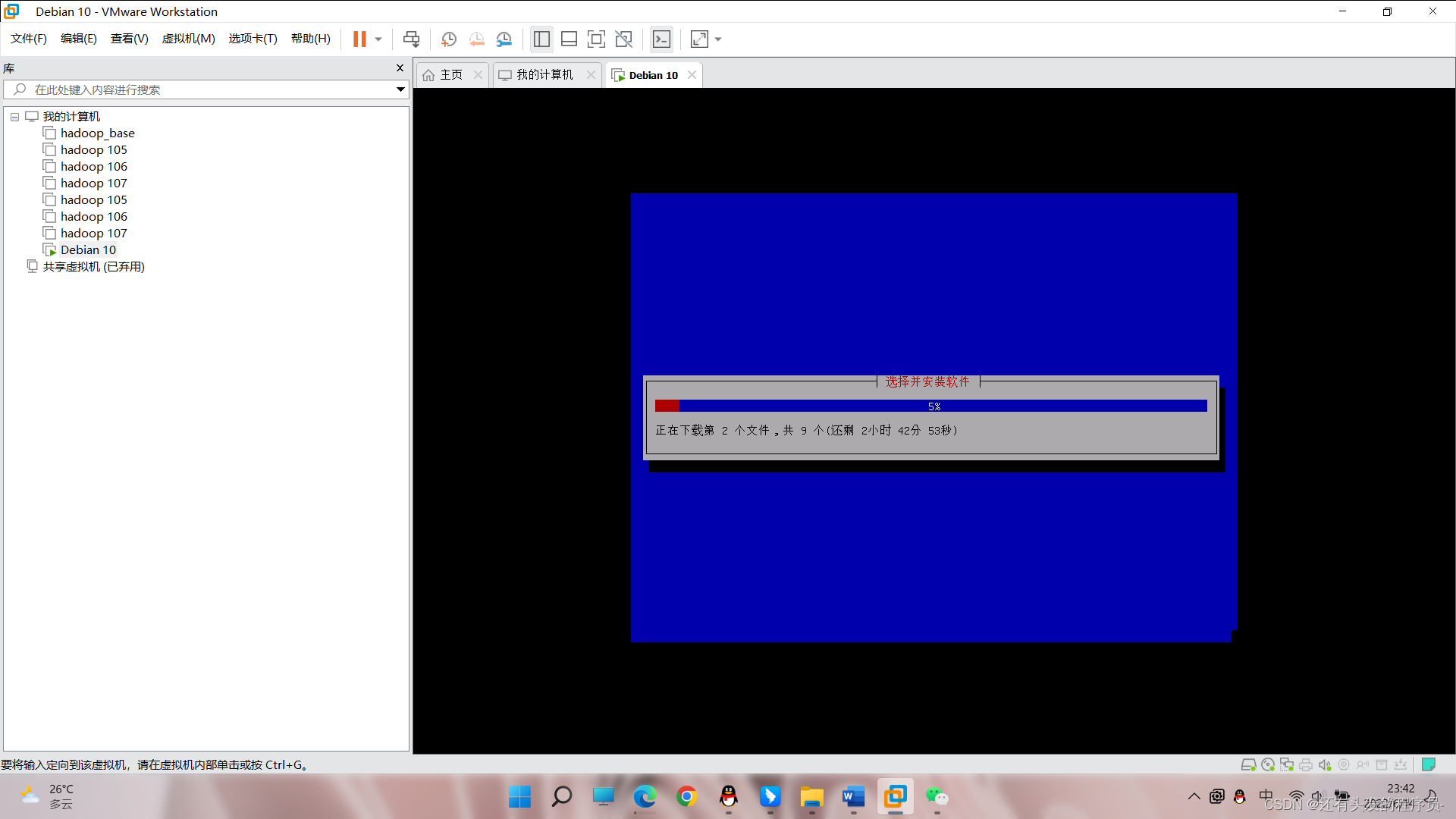Image resolution: width=1456 pixels, height=819 pixels.
Task: Click the installation progress bar
Action: point(930,406)
